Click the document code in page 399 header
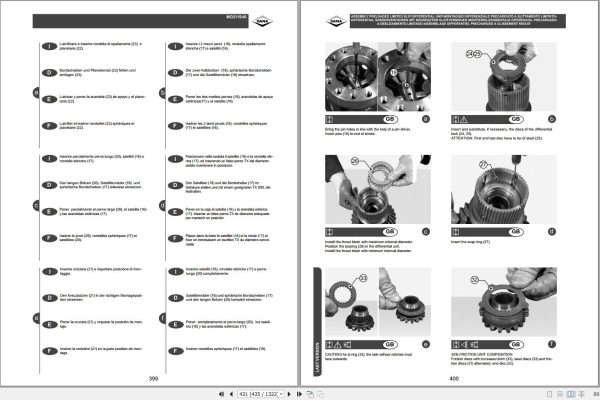Viewport: 600px width, 400px height. pyautogui.click(x=236, y=17)
